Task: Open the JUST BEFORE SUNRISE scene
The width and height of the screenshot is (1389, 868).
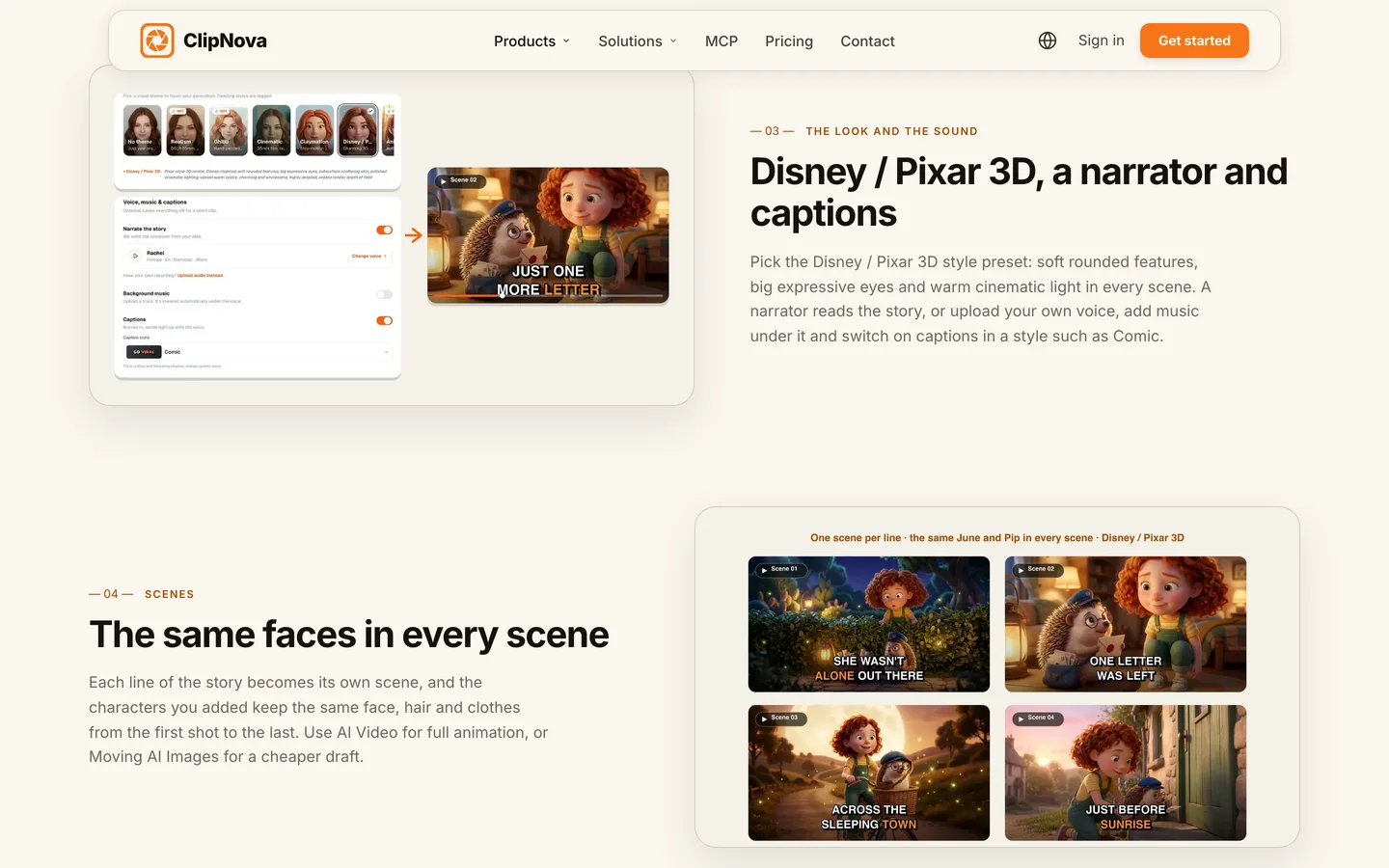Action: pyautogui.click(x=1126, y=773)
